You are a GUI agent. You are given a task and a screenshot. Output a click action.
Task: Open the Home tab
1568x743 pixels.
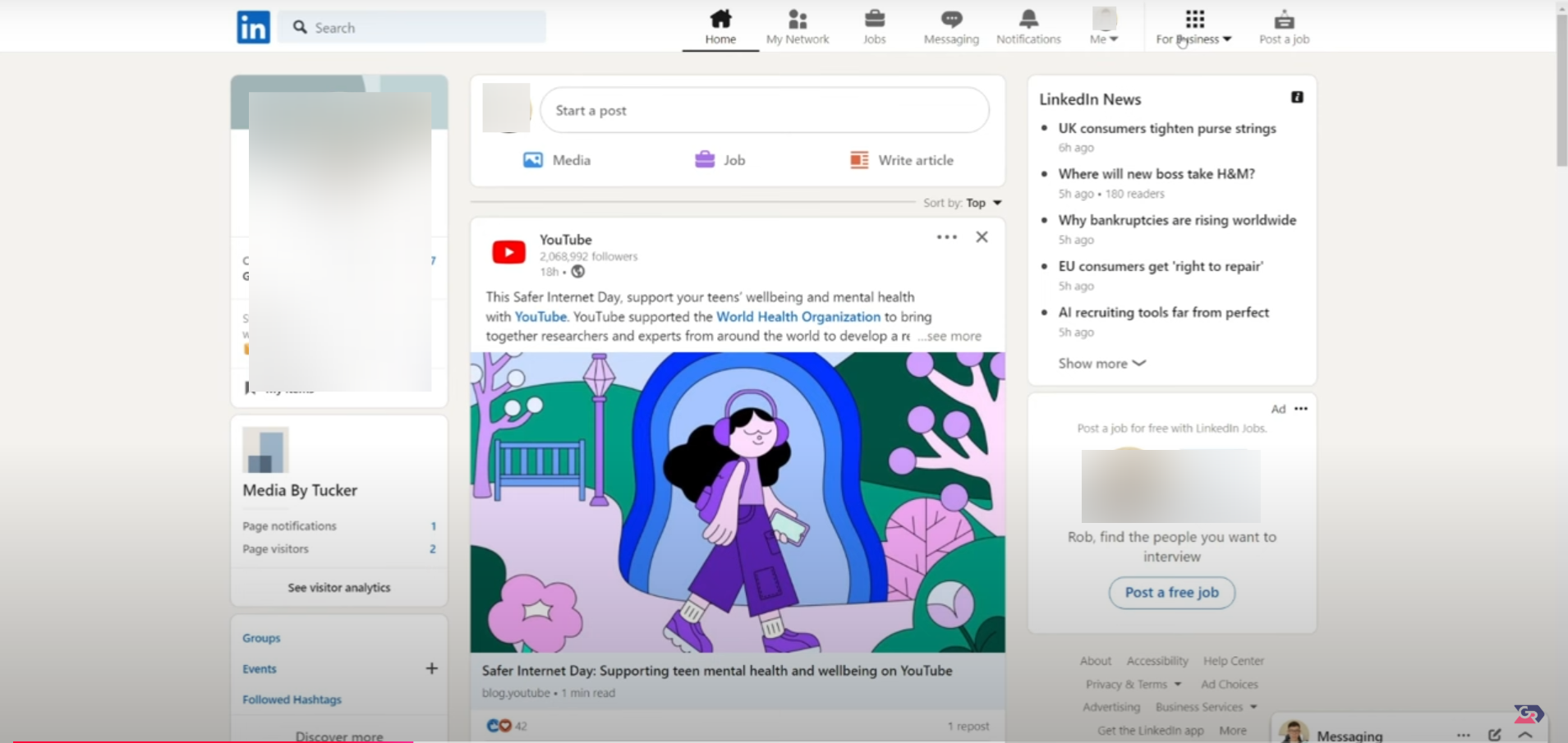pos(720,27)
